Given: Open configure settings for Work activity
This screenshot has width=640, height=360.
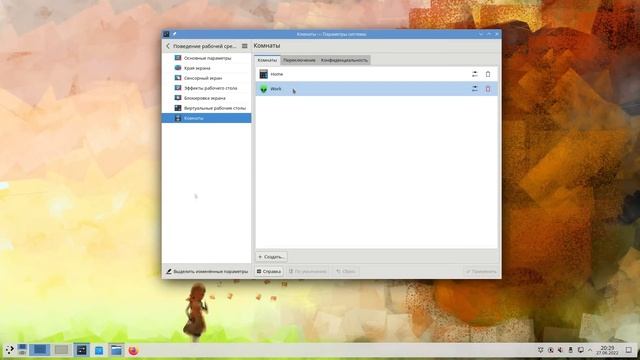Looking at the screenshot, I should point(474,89).
